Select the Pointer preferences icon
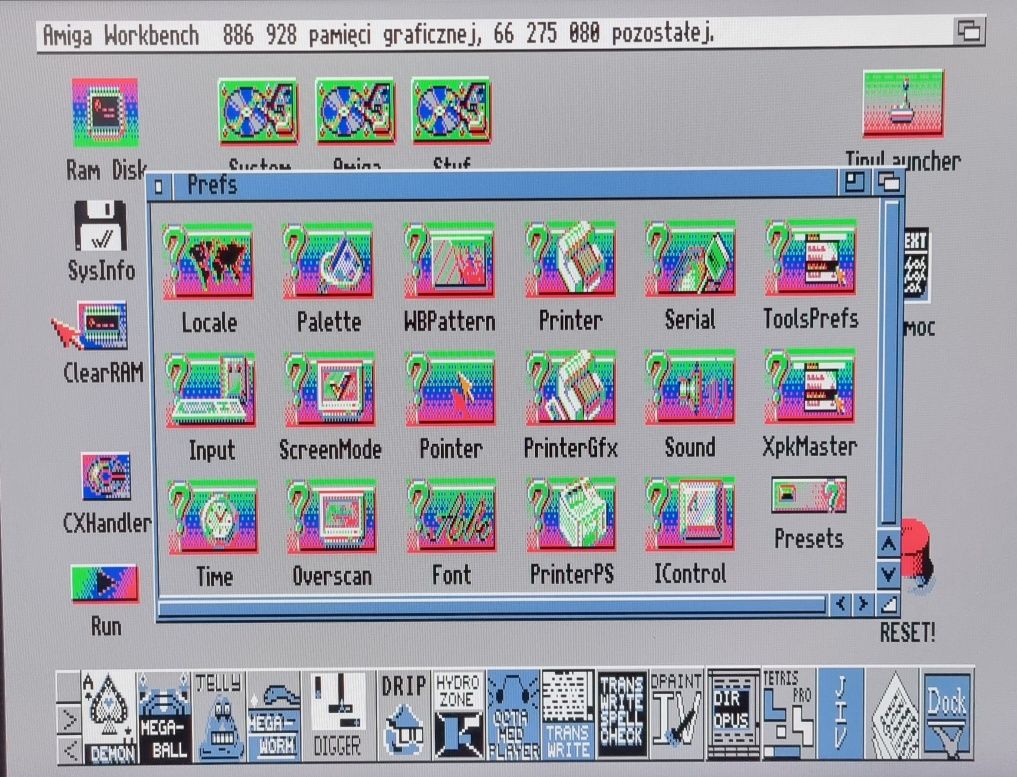Image resolution: width=1017 pixels, height=777 pixels. [x=450, y=388]
